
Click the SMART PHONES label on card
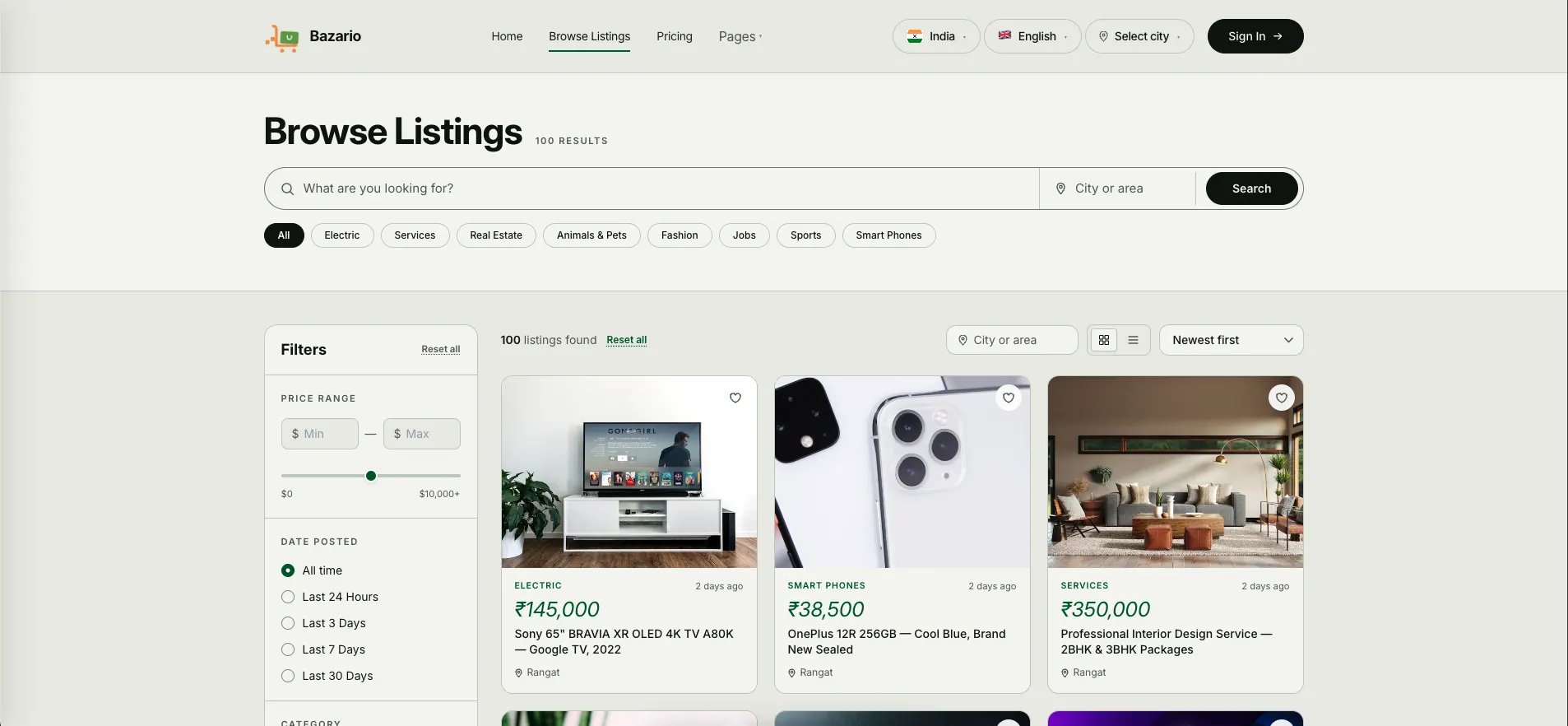[x=826, y=585]
